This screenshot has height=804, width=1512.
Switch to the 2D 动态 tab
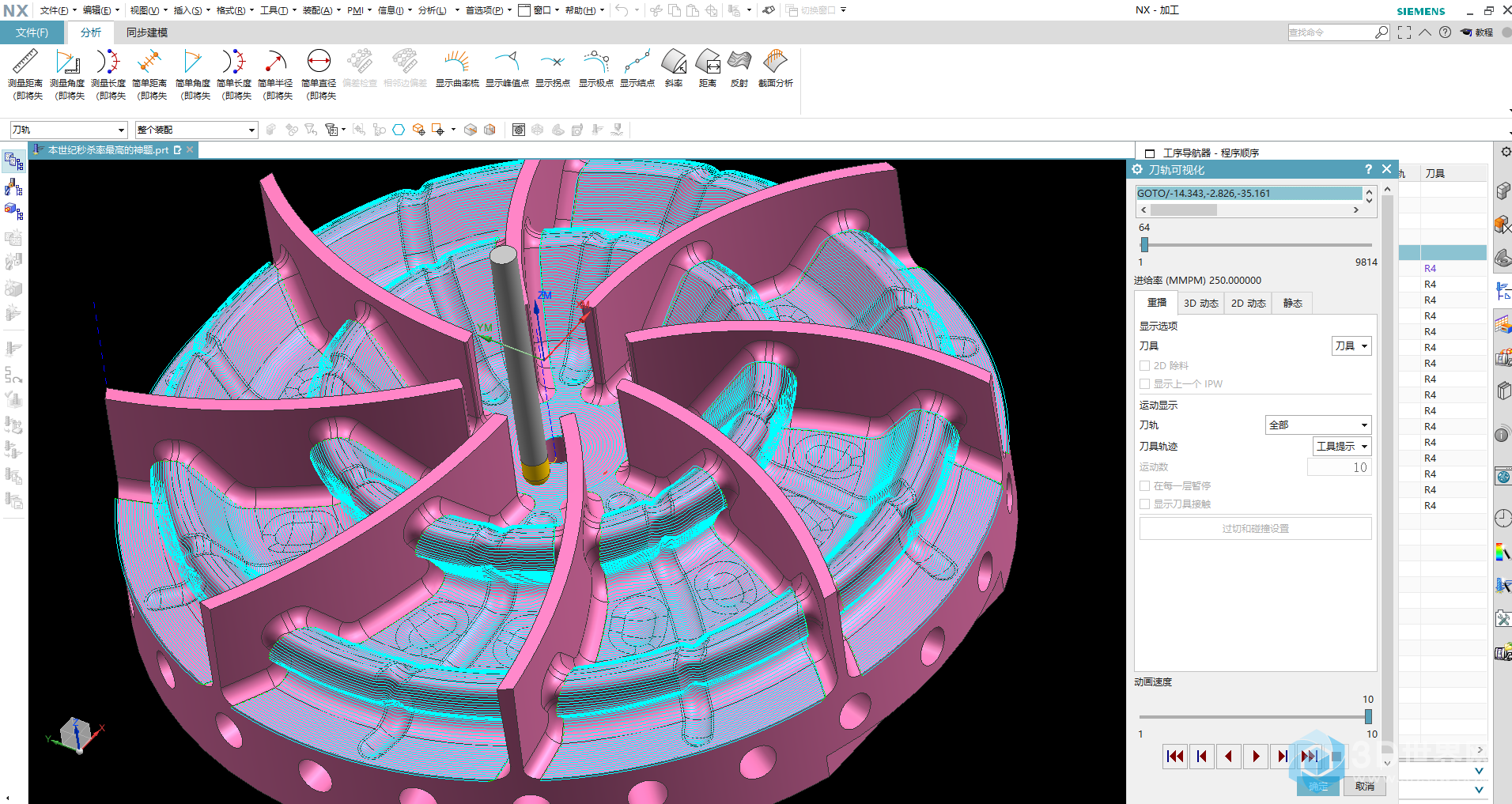click(1248, 303)
